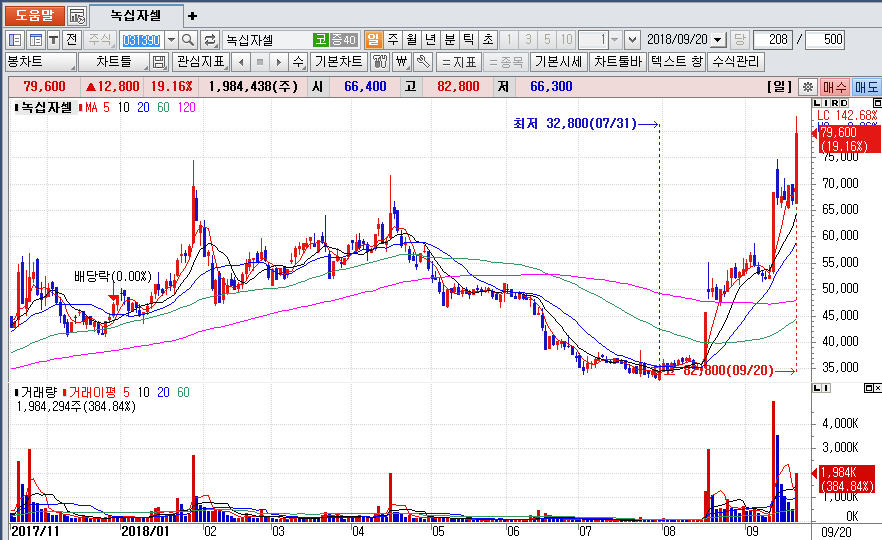Add a new tab with plus button
The width and height of the screenshot is (882, 540).
[193, 16]
